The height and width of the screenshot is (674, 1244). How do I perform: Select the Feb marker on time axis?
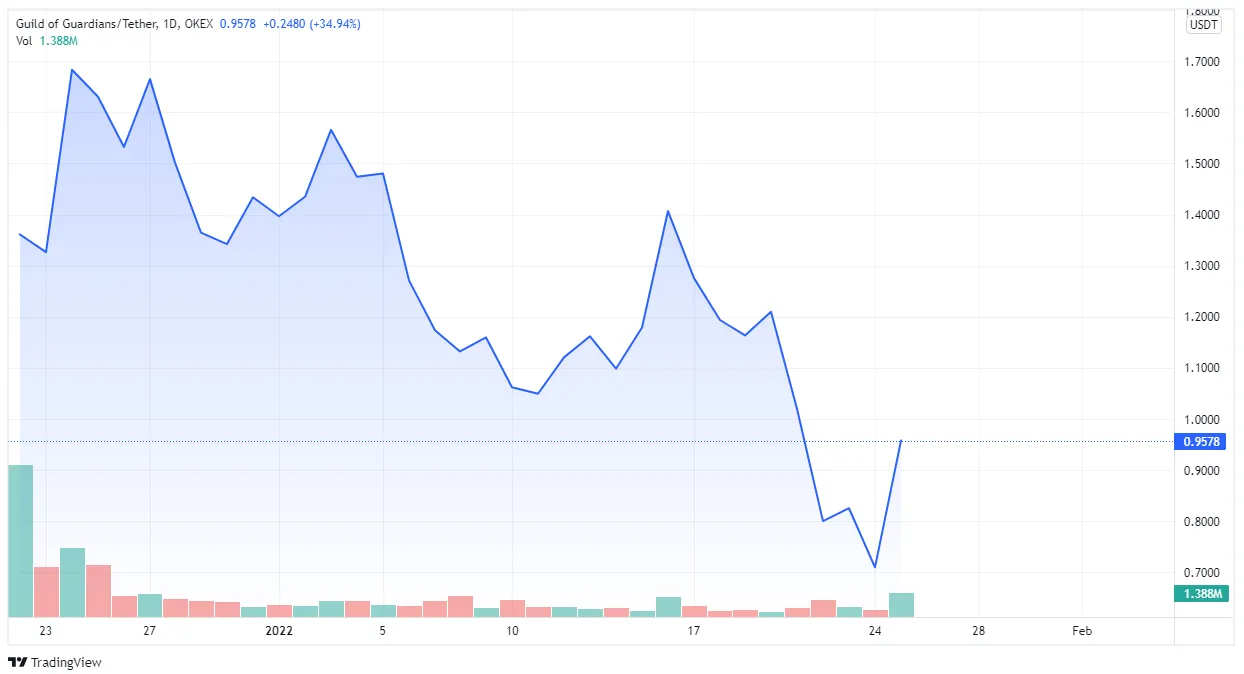pyautogui.click(x=1081, y=631)
